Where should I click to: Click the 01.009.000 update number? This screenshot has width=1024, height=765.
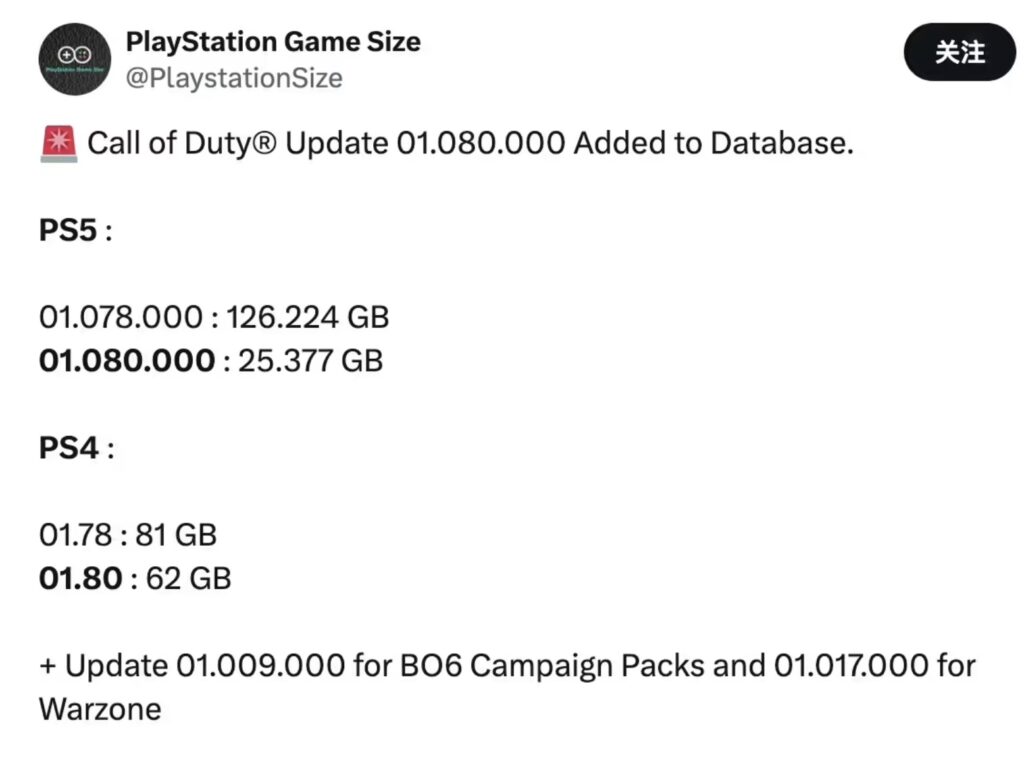coord(261,666)
